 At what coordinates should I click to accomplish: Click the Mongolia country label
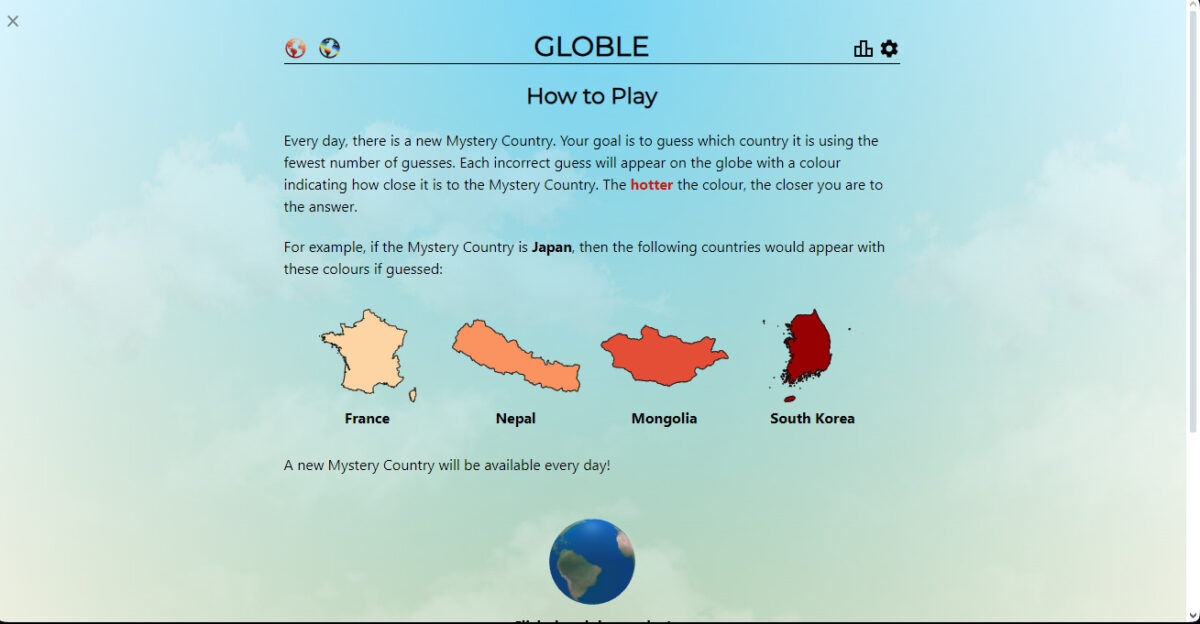664,418
